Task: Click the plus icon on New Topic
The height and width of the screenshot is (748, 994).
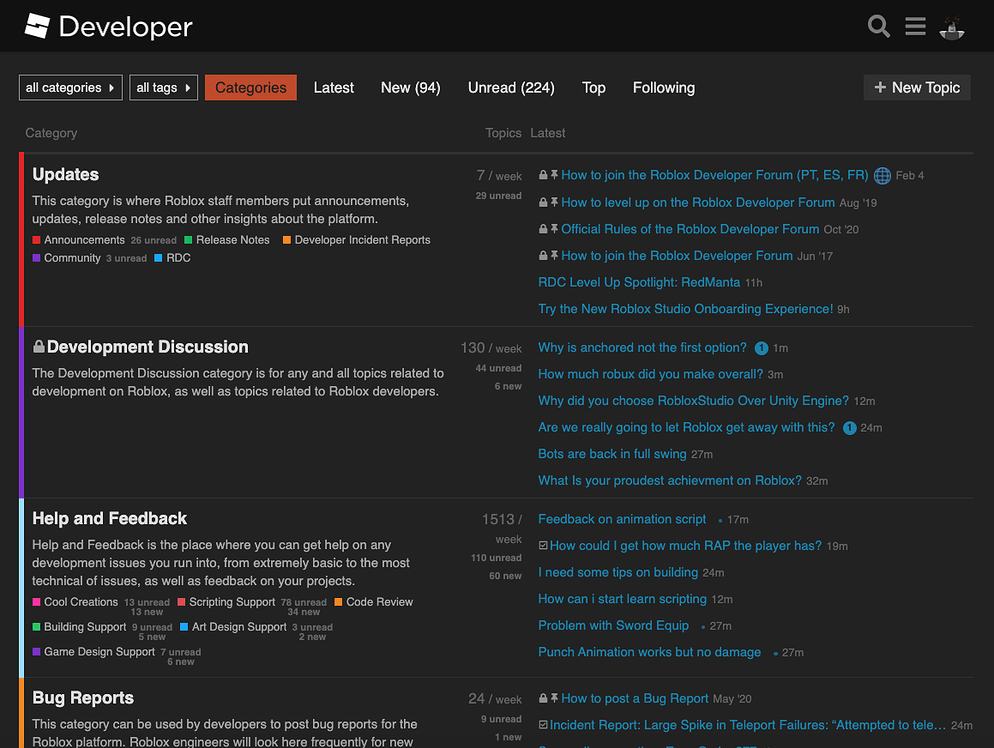Action: click(880, 87)
